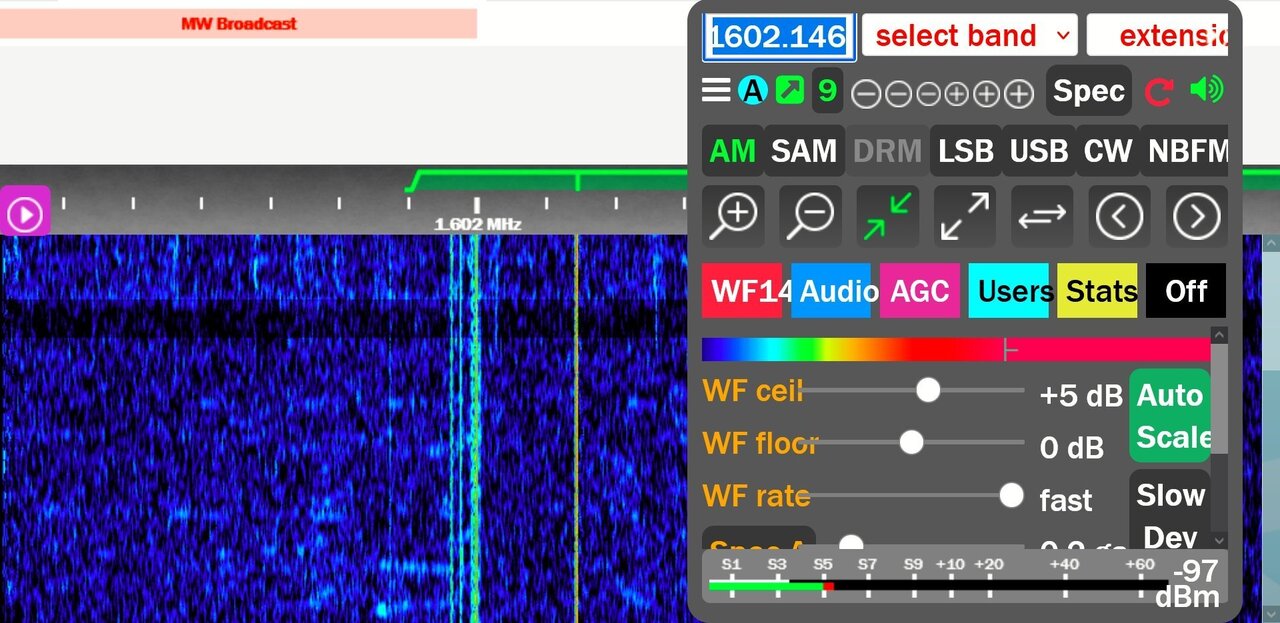Enable AM demodulation mode

click(x=732, y=150)
